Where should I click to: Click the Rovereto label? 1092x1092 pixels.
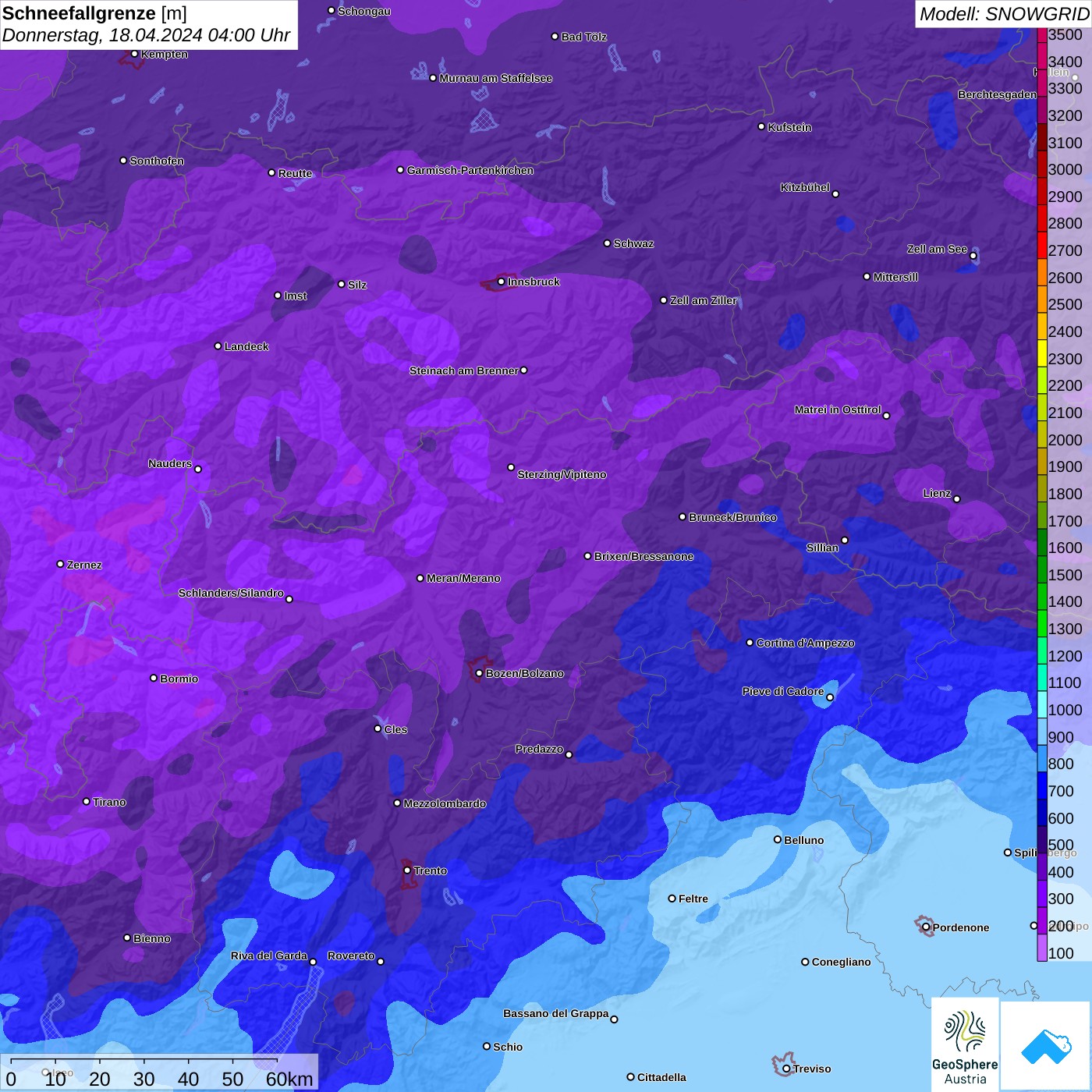[x=351, y=955]
